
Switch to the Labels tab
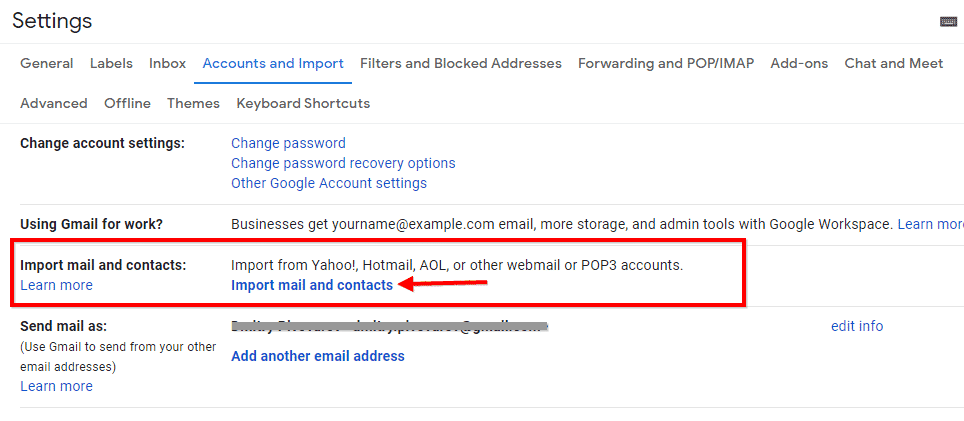tap(111, 63)
